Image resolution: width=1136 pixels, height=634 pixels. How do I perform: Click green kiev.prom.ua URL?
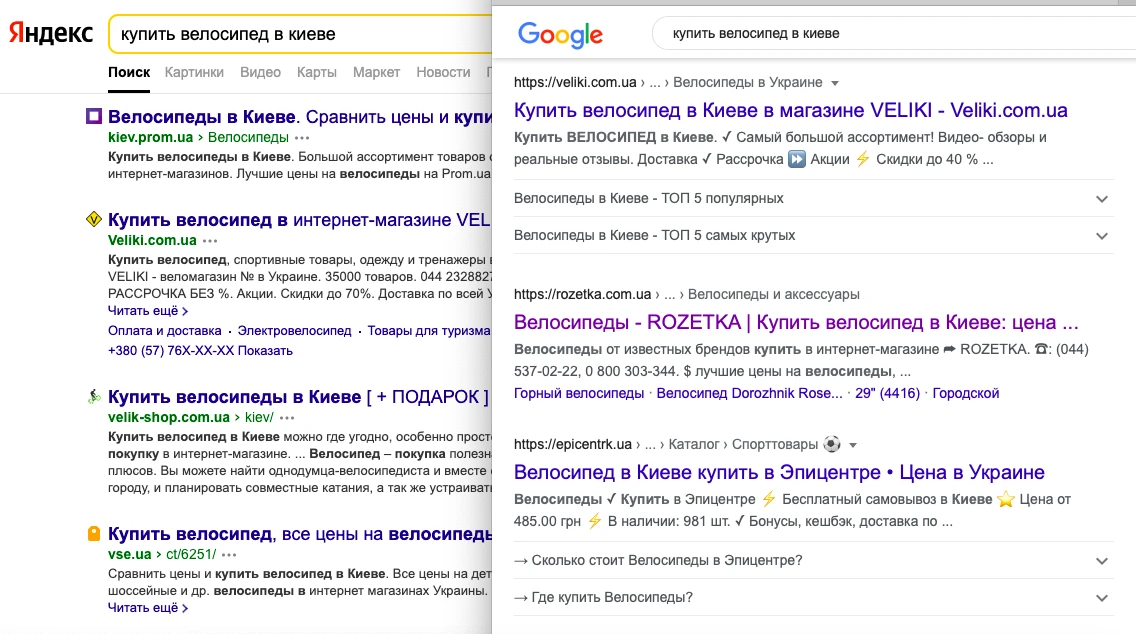click(151, 138)
